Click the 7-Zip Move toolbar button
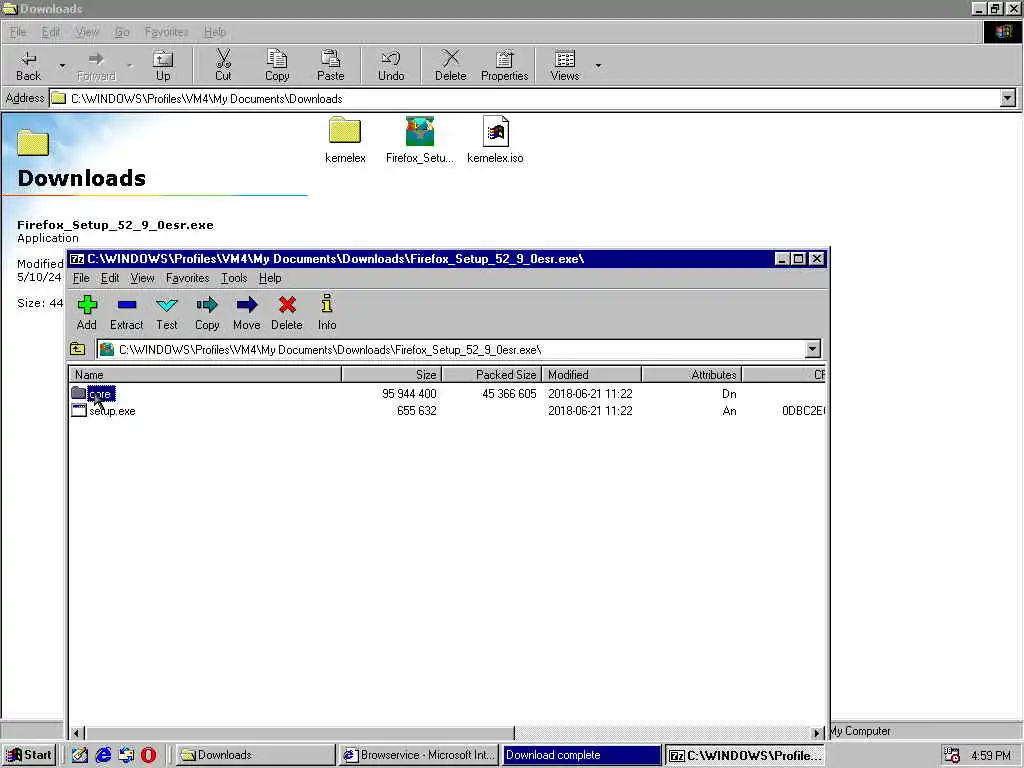The width and height of the screenshot is (1024, 768). [x=246, y=313]
